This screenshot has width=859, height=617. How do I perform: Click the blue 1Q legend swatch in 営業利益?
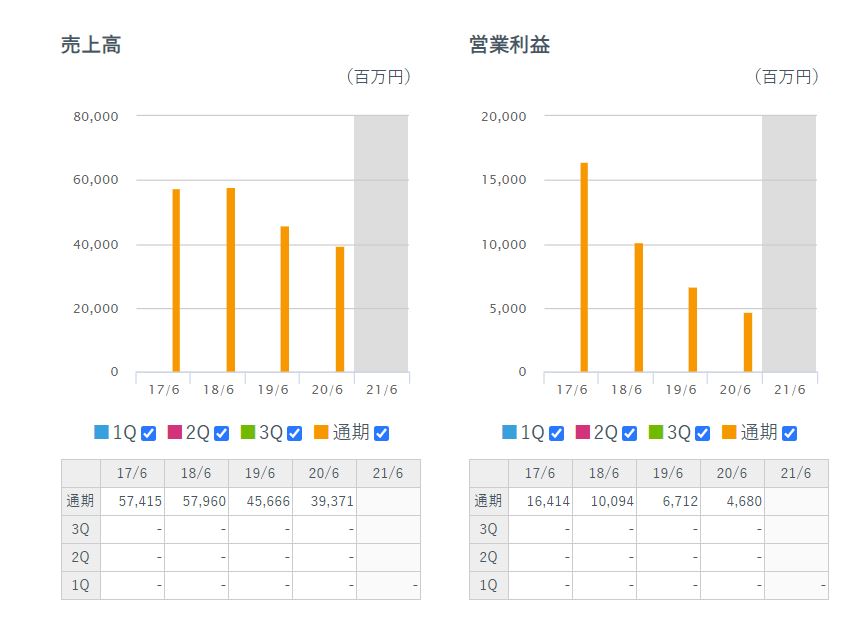pyautogui.click(x=509, y=432)
